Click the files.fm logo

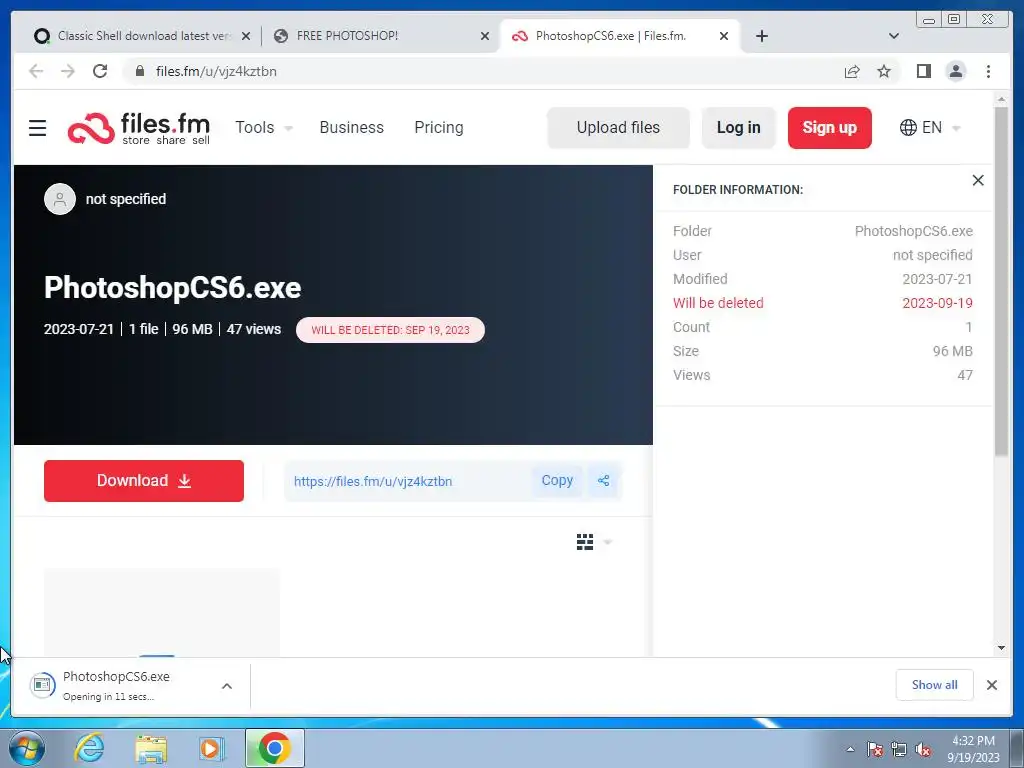(x=139, y=128)
